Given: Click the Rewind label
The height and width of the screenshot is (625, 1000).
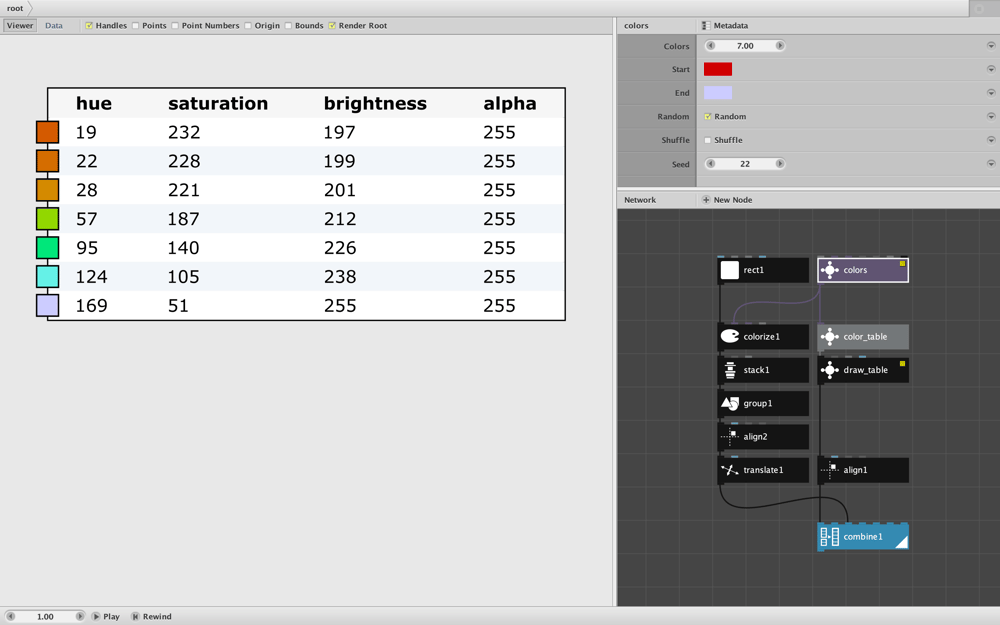Looking at the screenshot, I should click(157, 617).
